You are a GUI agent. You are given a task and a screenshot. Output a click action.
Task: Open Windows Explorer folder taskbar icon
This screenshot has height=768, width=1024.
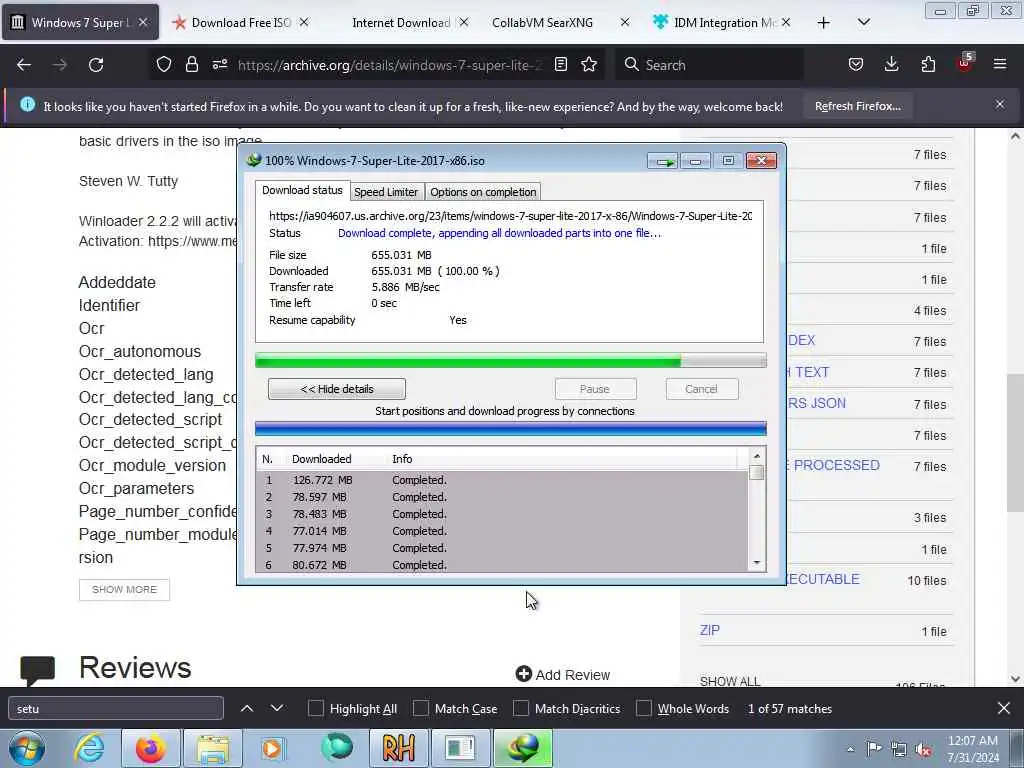[213, 748]
